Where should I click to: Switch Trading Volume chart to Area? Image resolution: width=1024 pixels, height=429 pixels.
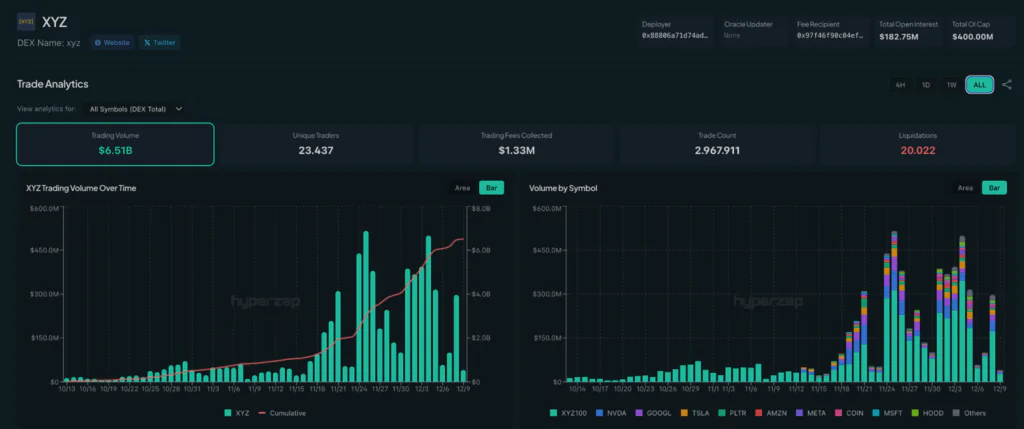[x=462, y=187]
